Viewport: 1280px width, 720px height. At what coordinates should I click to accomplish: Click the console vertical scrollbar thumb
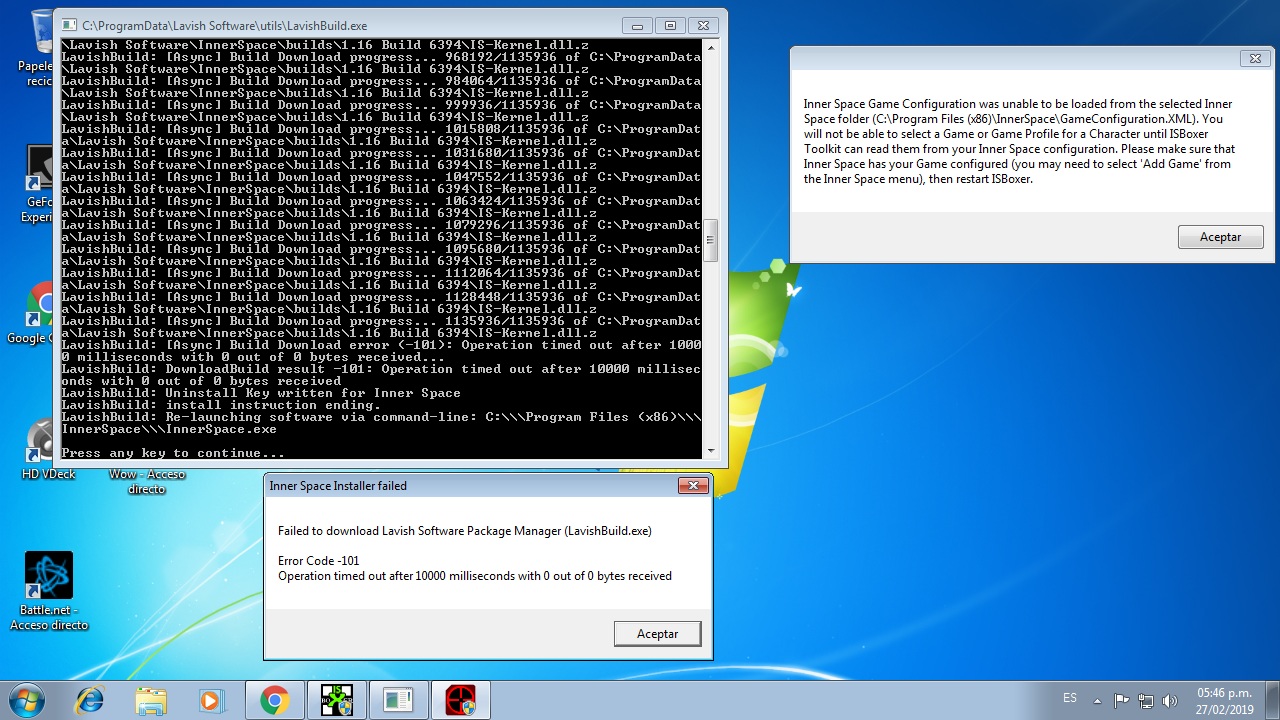(711, 240)
